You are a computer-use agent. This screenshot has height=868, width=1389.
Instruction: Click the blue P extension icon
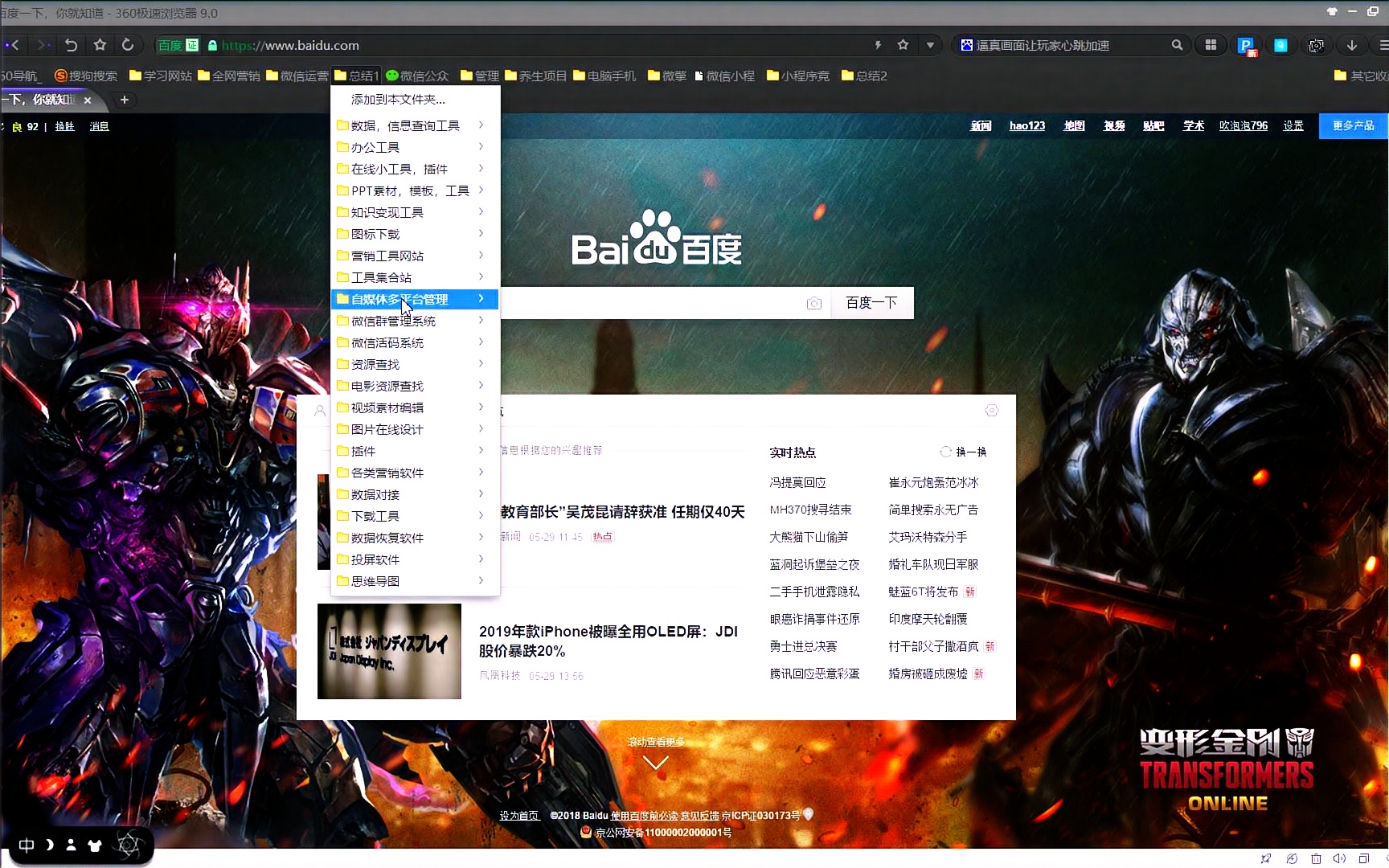point(1246,46)
